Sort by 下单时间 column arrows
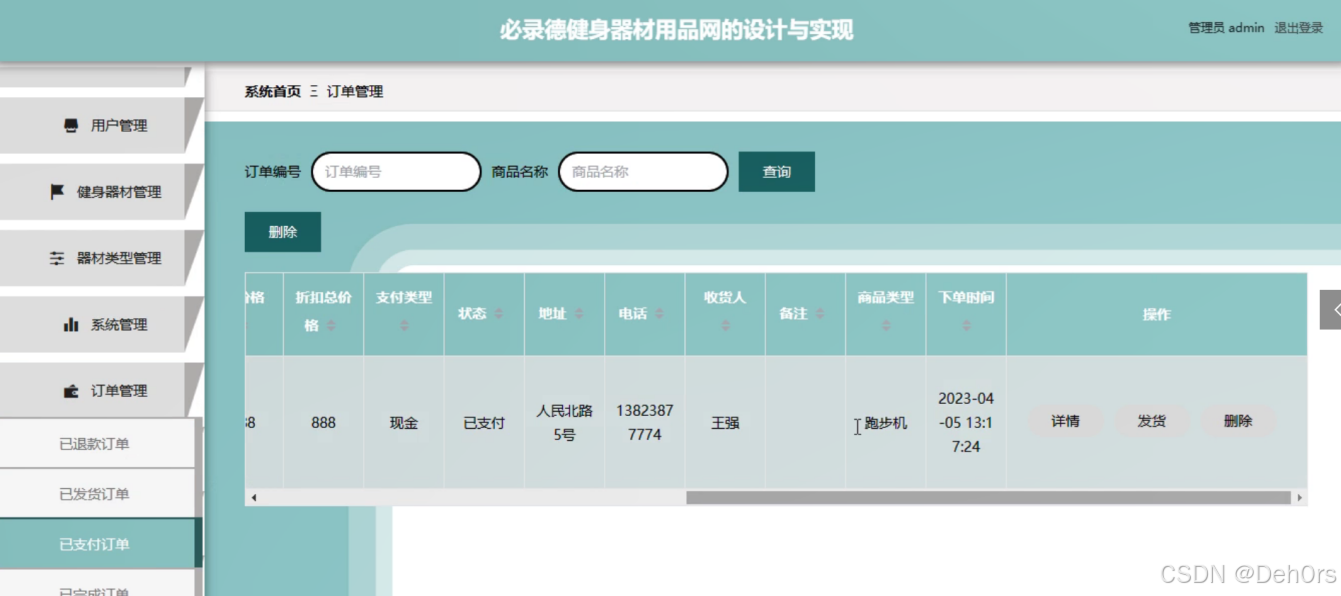Screen dimensions: 1341x596 [966, 326]
